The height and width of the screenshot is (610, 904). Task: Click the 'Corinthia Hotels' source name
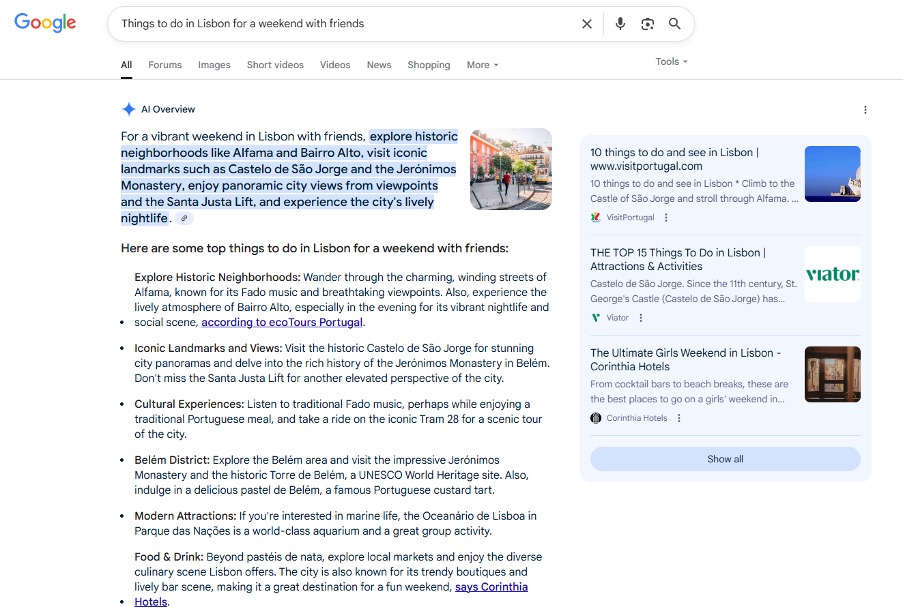(x=636, y=418)
